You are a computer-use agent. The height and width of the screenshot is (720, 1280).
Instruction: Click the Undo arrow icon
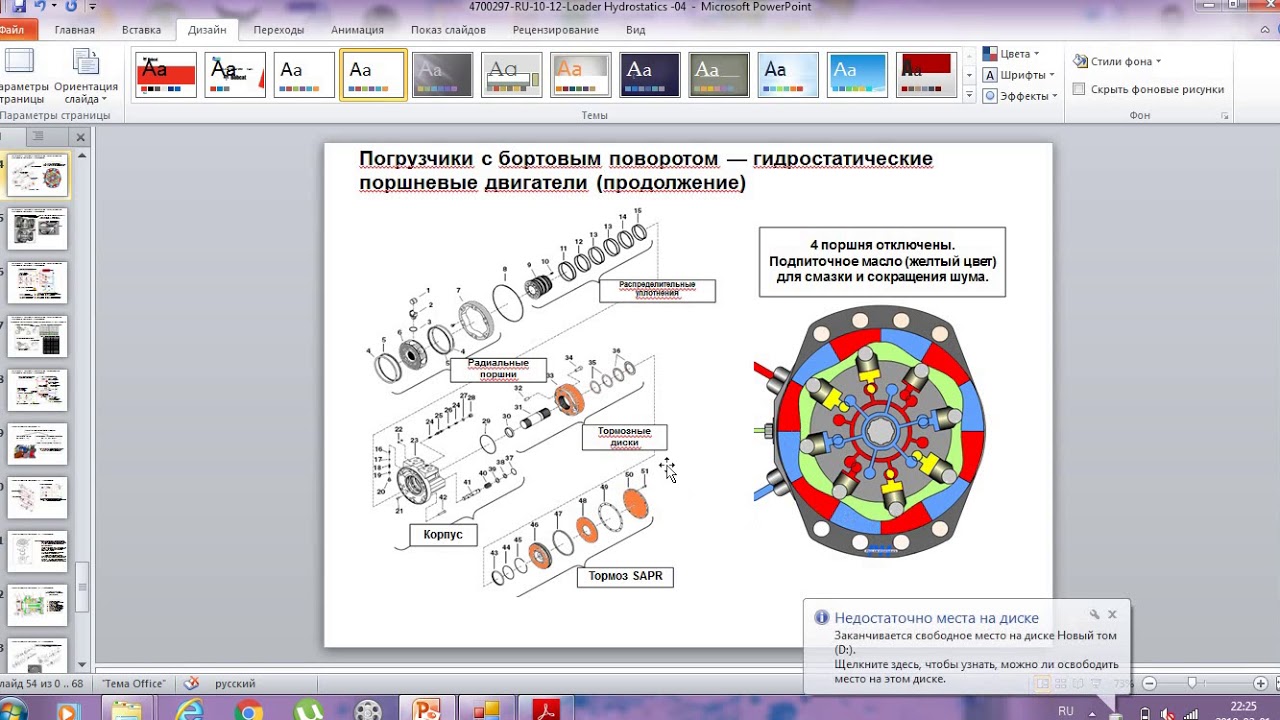38,6
